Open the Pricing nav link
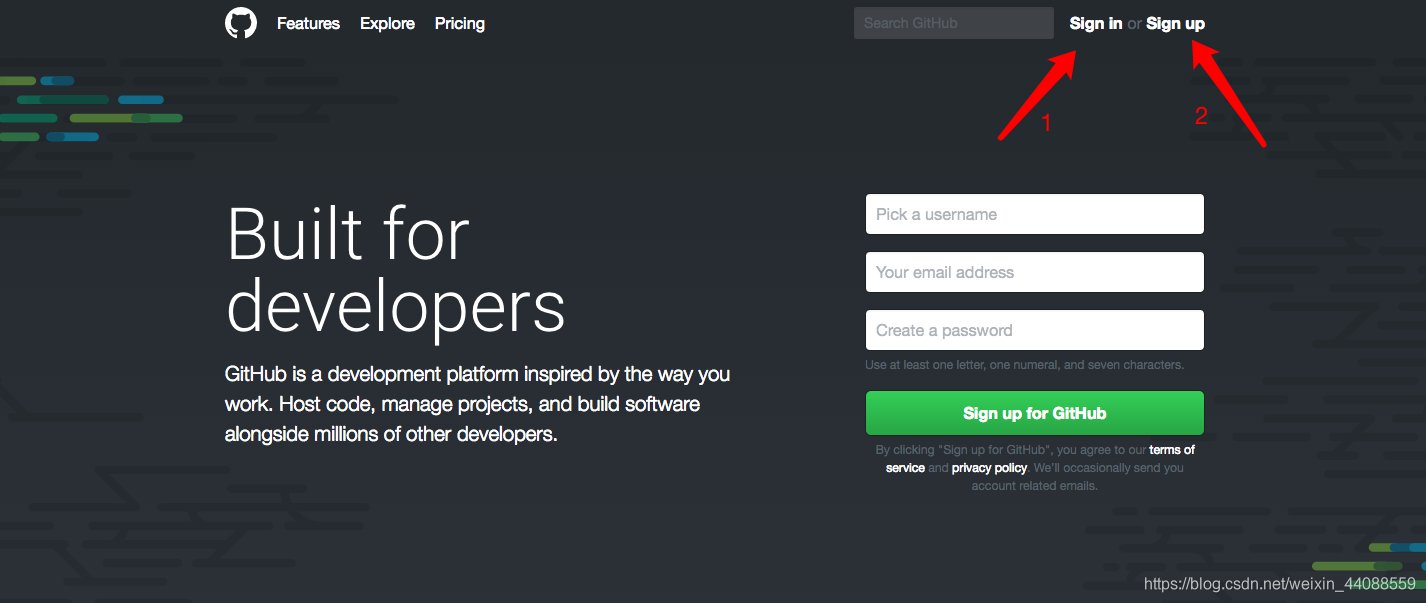Screen dimensions: 1426x603 460,23
